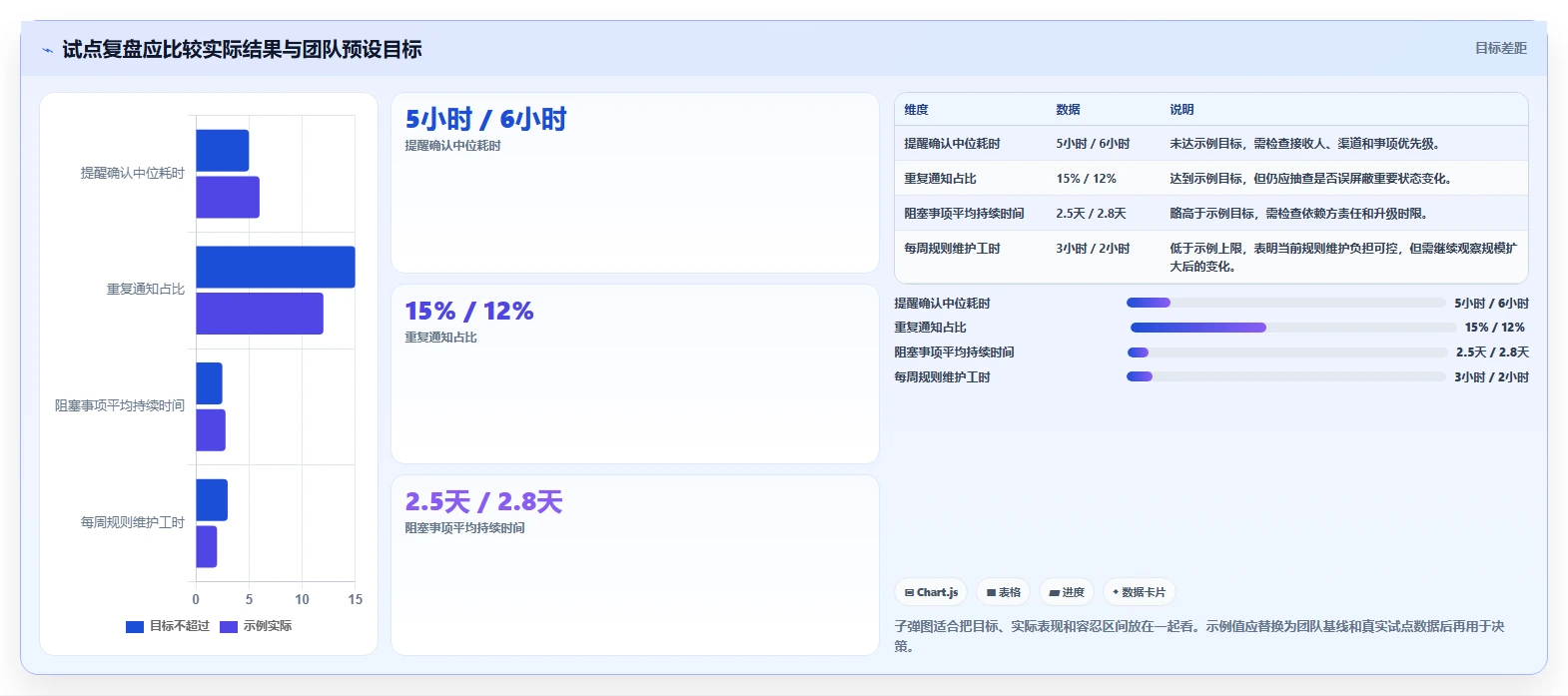Click the 表格 tag chip
The image size is (1568, 696).
click(x=1004, y=592)
